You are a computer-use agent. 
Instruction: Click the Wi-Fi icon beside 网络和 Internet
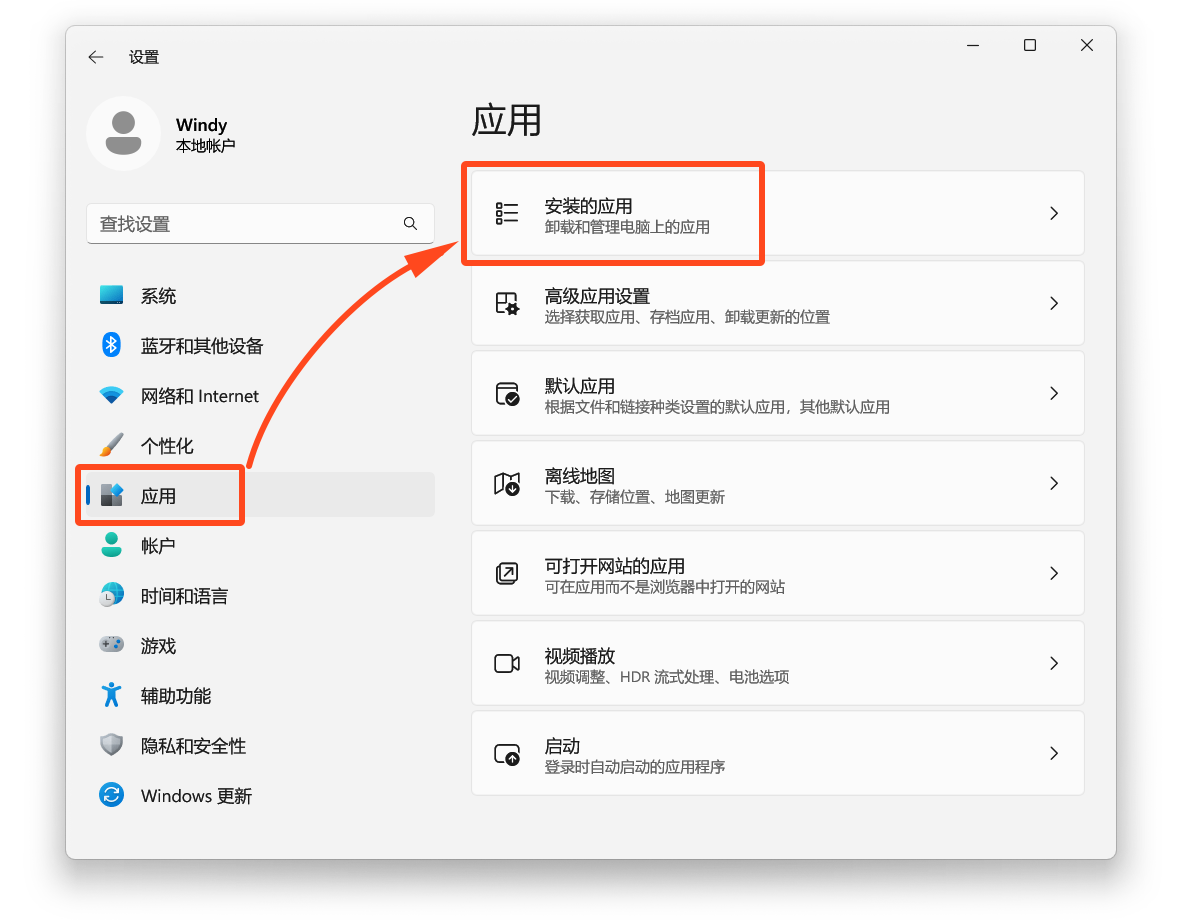pyautogui.click(x=111, y=395)
